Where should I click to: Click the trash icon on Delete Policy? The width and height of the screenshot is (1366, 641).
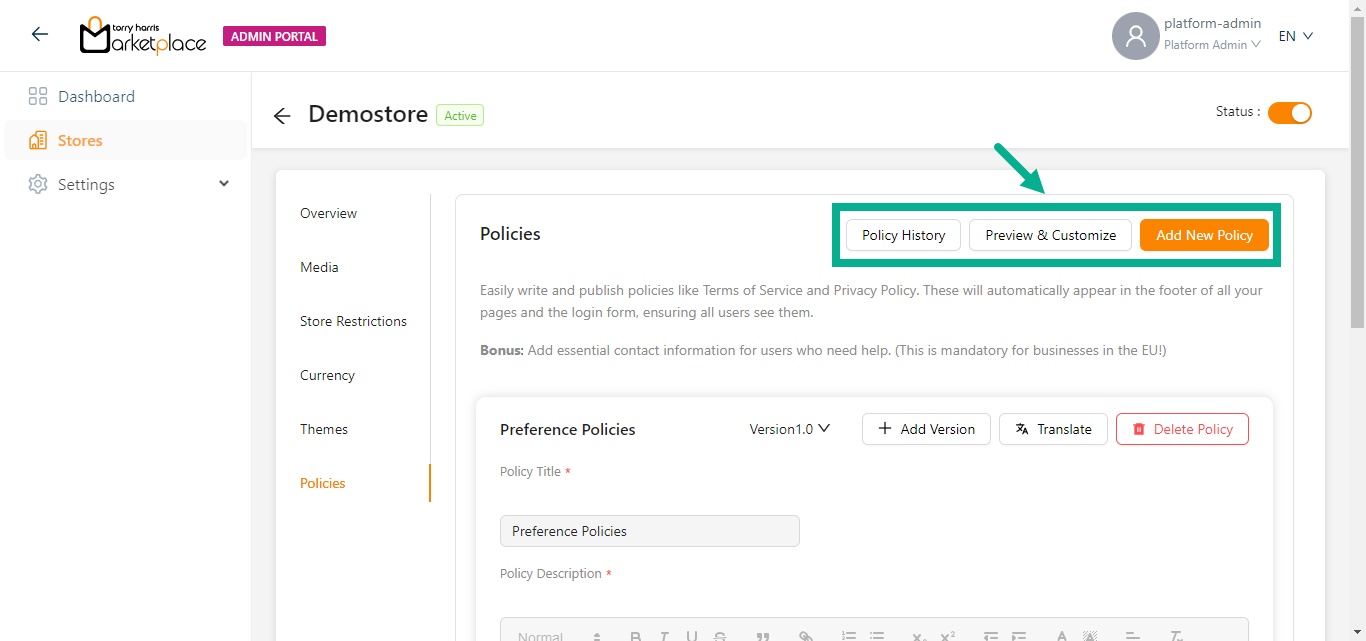pos(1139,429)
